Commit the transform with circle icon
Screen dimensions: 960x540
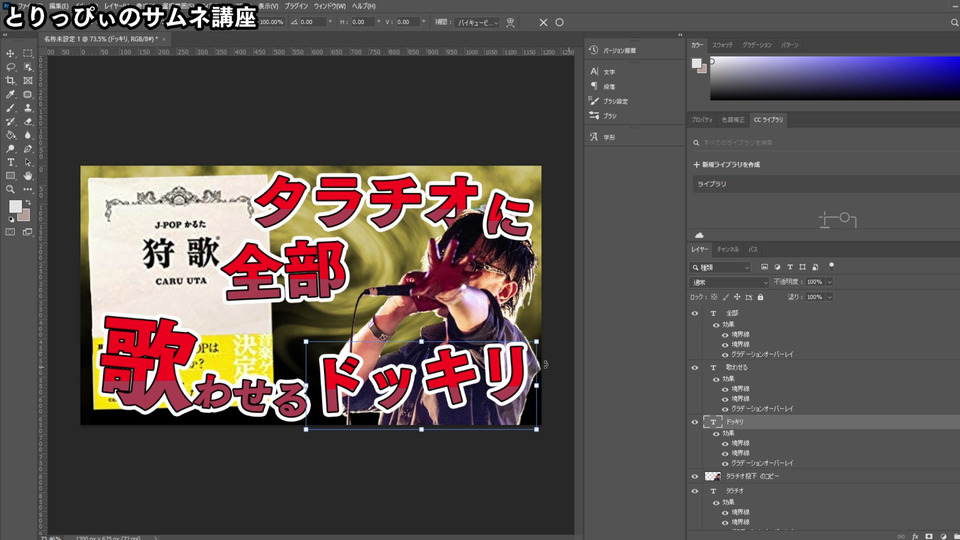[559, 22]
